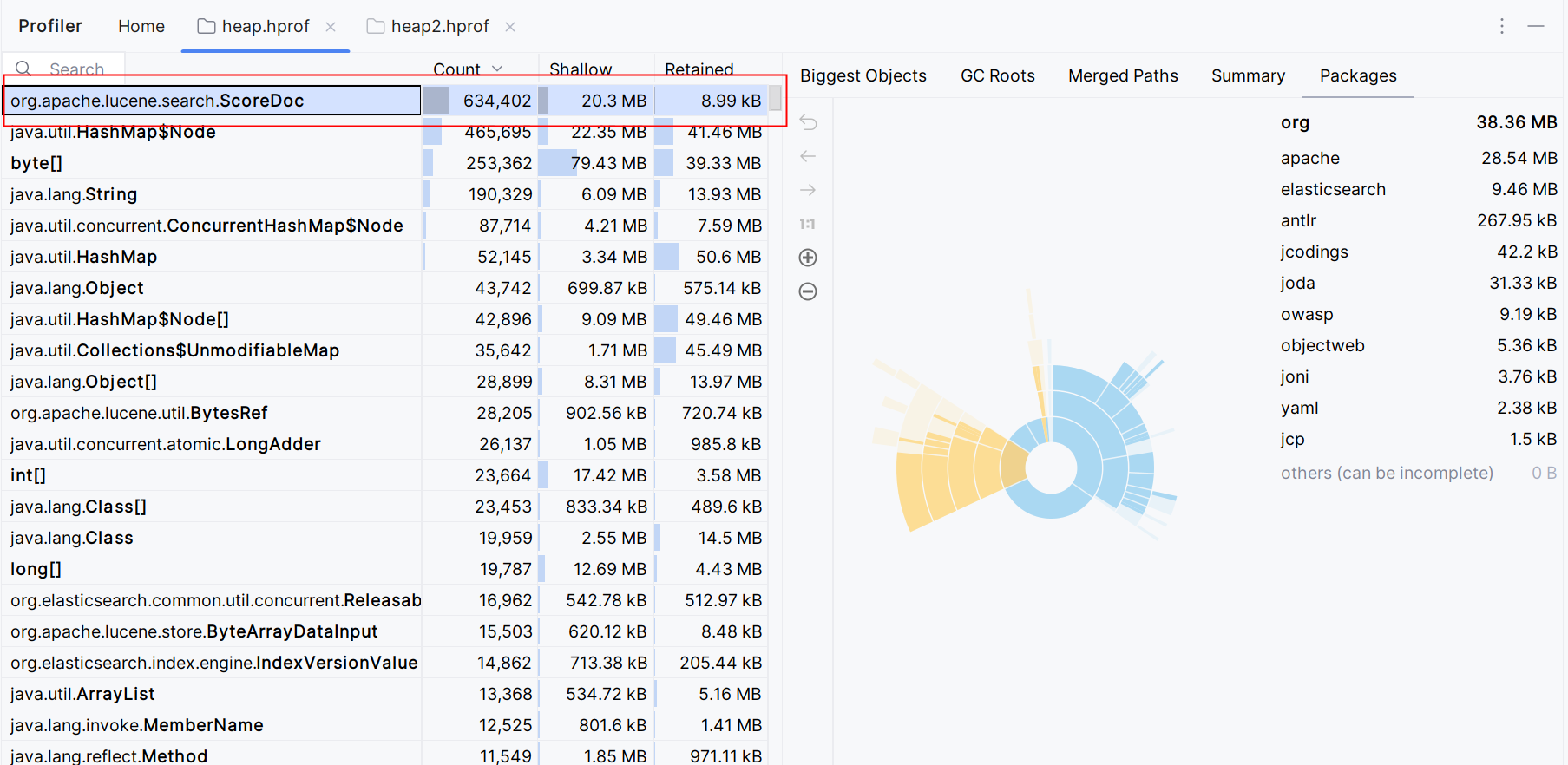Close the heap2.hprof tab
This screenshot has width=1568, height=765.
point(510,27)
